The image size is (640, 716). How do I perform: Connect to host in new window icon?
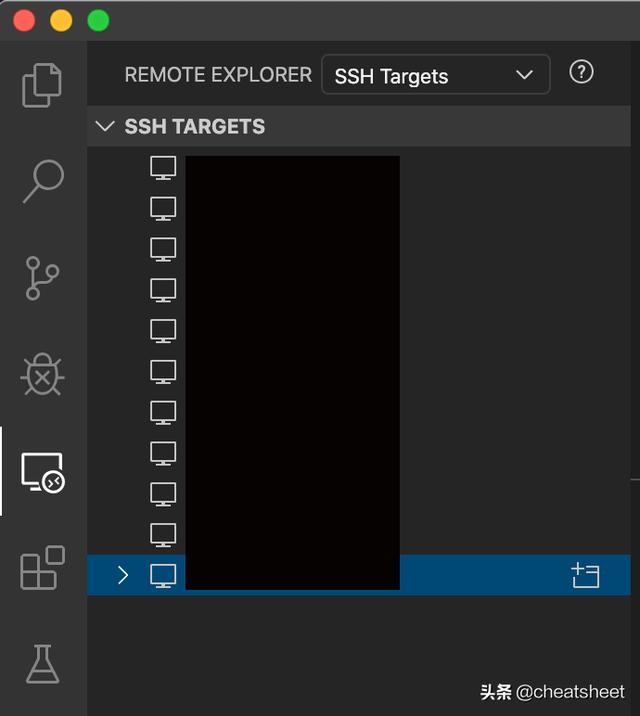[x=585, y=575]
